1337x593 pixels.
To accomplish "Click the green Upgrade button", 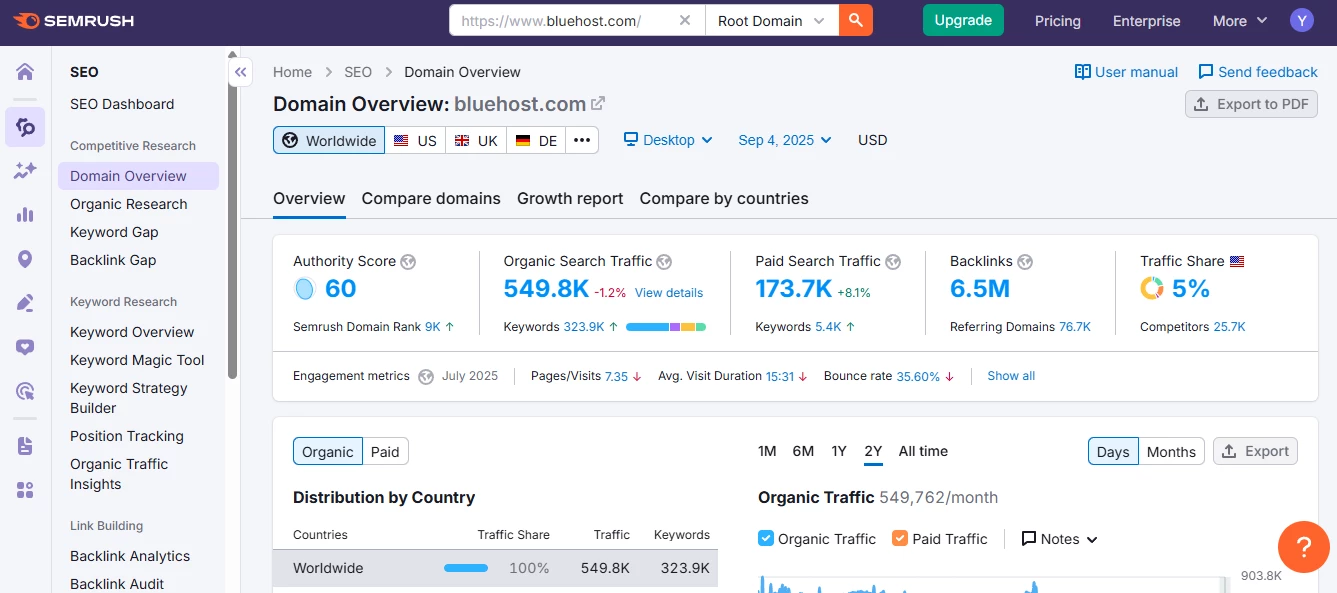I will [963, 20].
